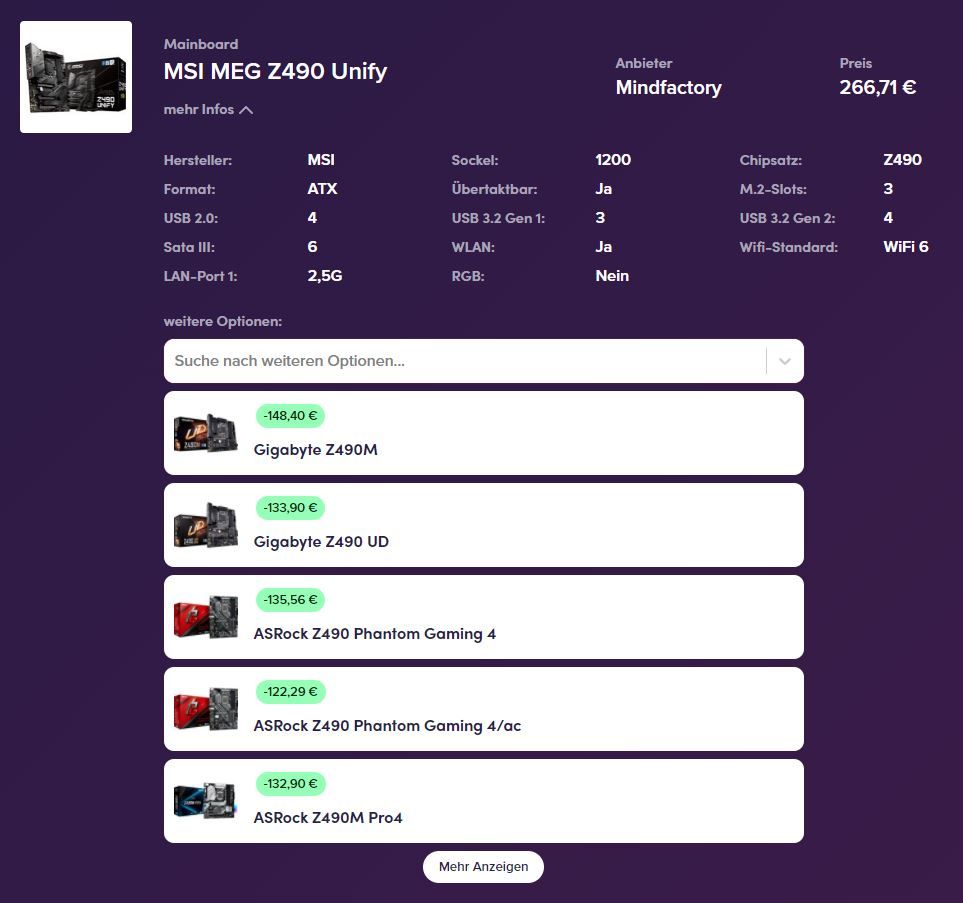Expand the options dropdown chevron arrow
This screenshot has width=963, height=903.
(784, 361)
